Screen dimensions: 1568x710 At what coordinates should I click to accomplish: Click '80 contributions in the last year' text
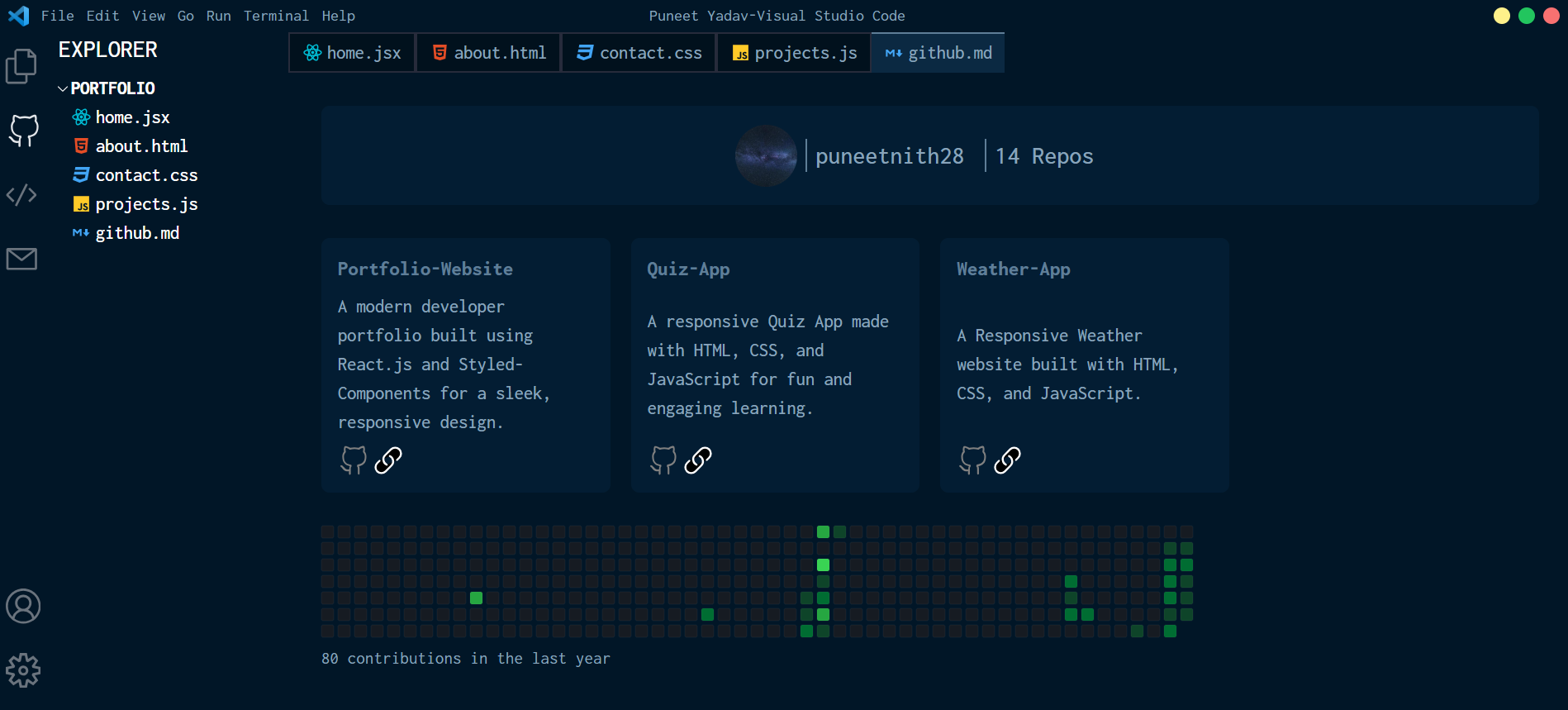[466, 659]
